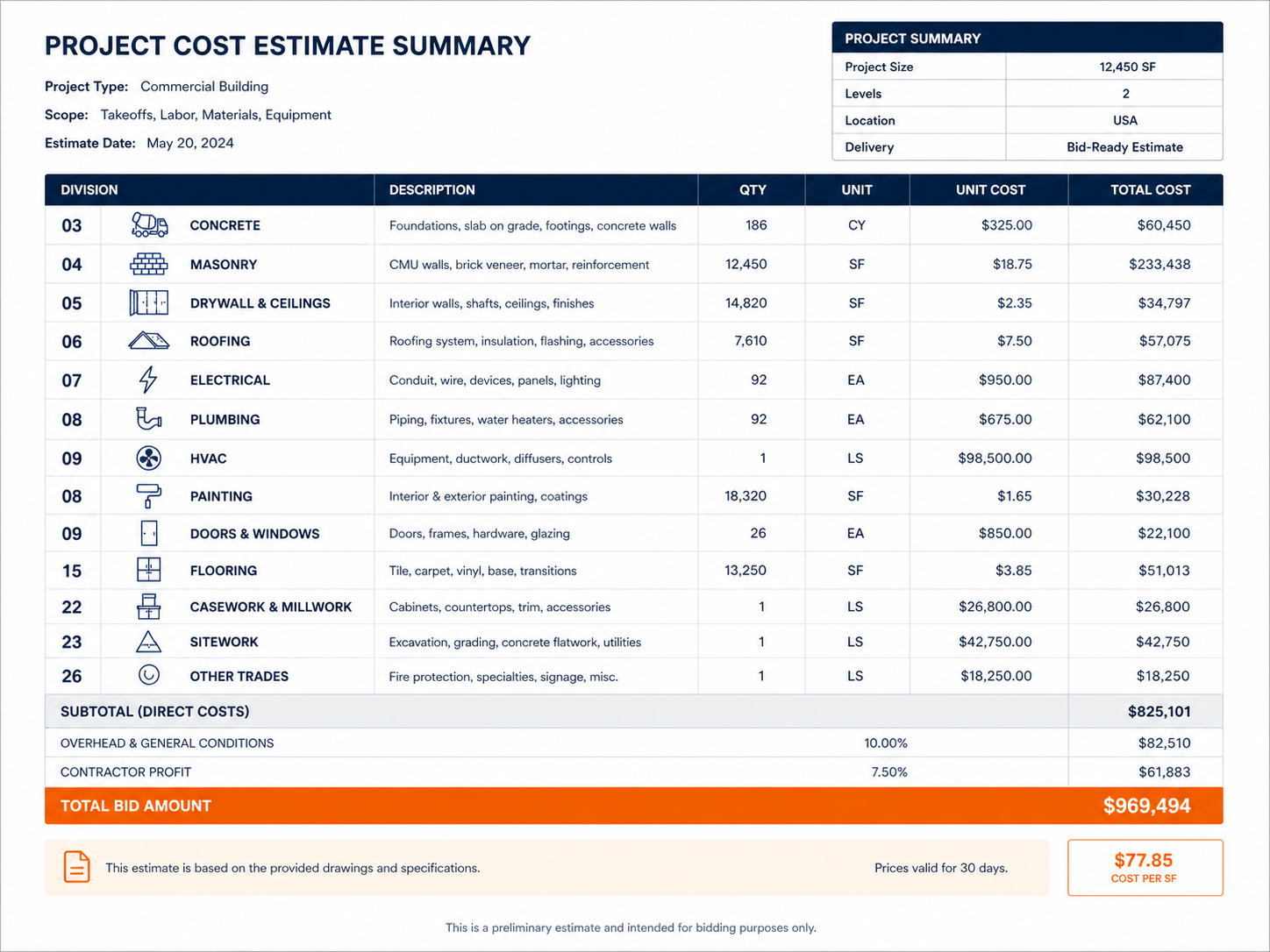Select the FLOORING division name

click(224, 570)
